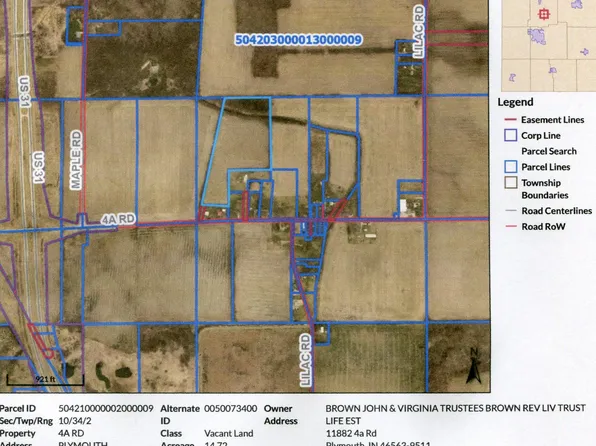Screen dimensions: 596x446
Task: Click the MAPLE RD road label
Action: (x=76, y=160)
